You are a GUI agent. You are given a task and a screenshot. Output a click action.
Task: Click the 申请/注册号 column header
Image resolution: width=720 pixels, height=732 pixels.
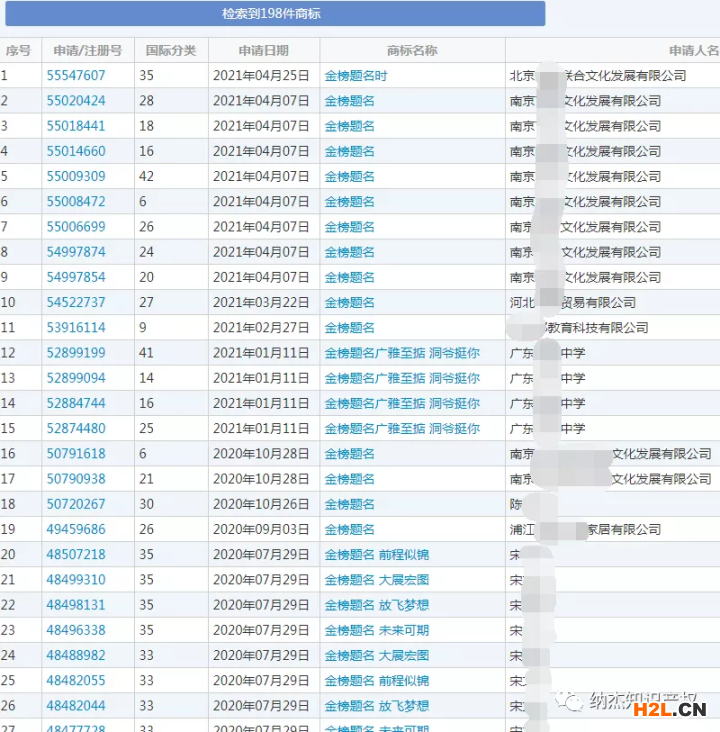point(88,50)
